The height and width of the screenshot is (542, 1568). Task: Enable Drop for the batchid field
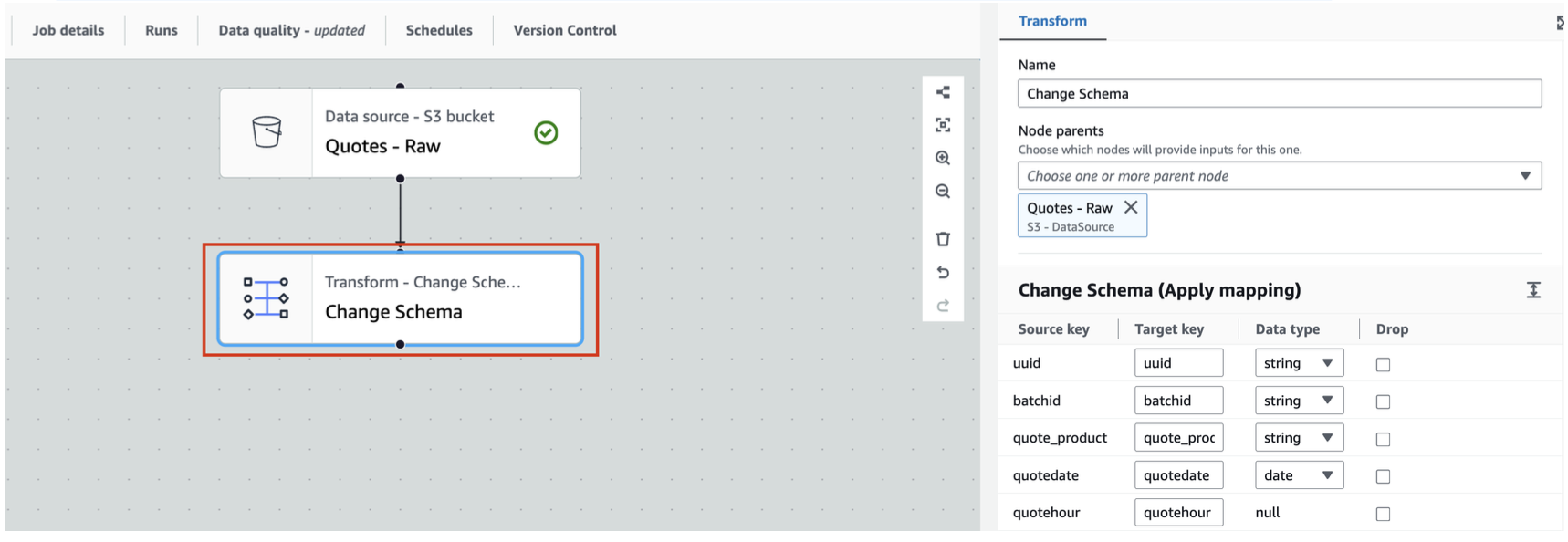pyautogui.click(x=1383, y=401)
